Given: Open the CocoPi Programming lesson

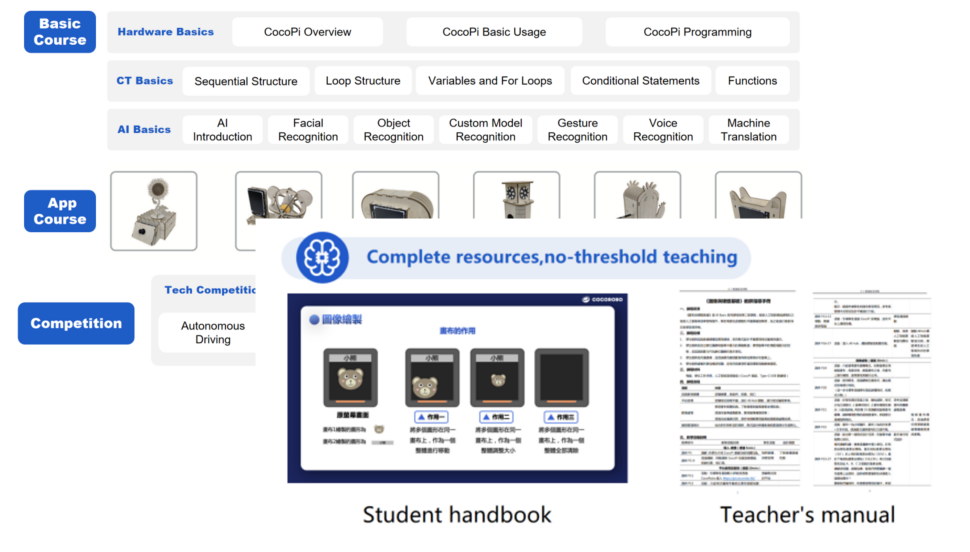Looking at the screenshot, I should [697, 32].
